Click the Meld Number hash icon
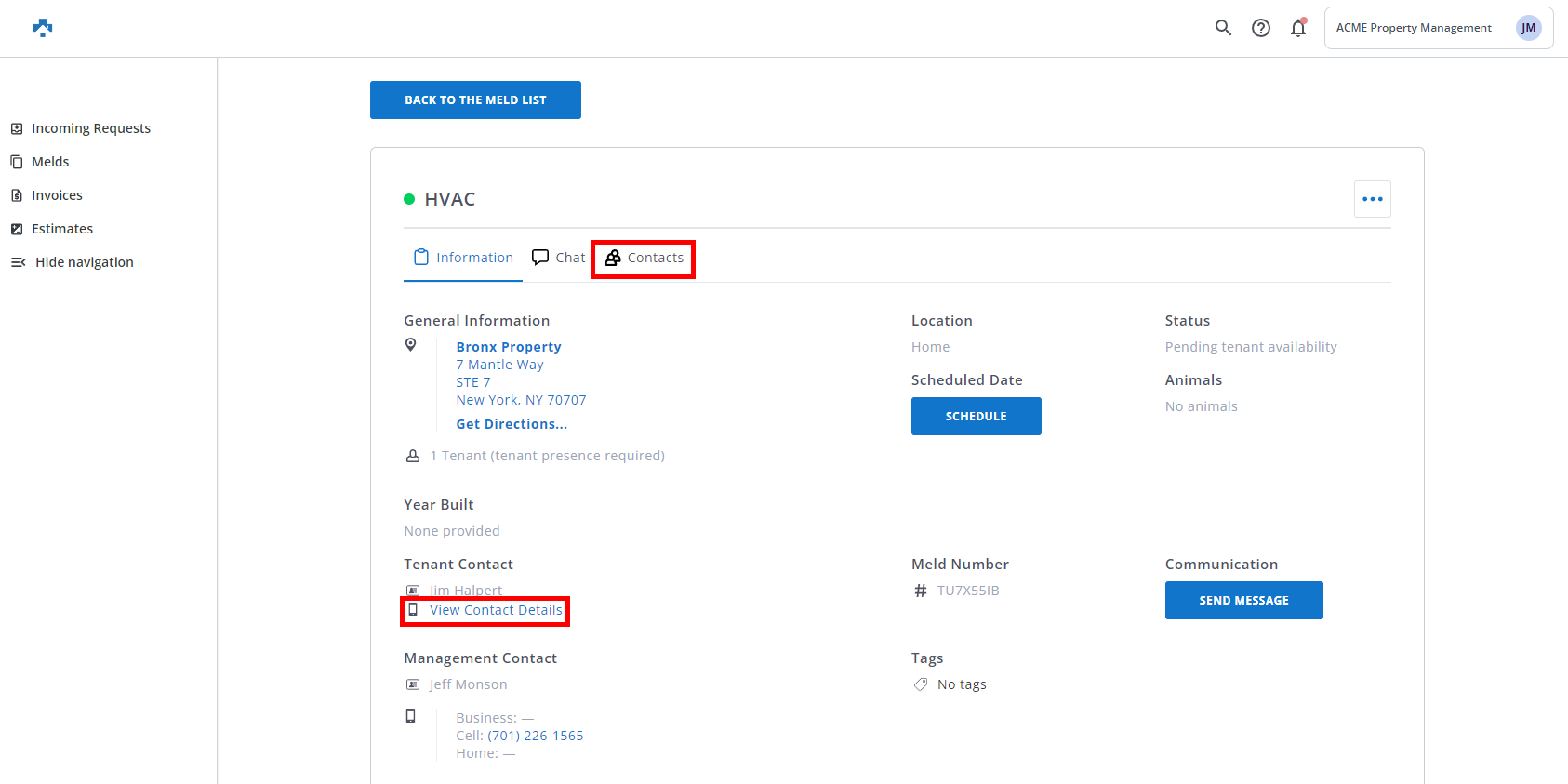The image size is (1568, 784). [x=921, y=591]
